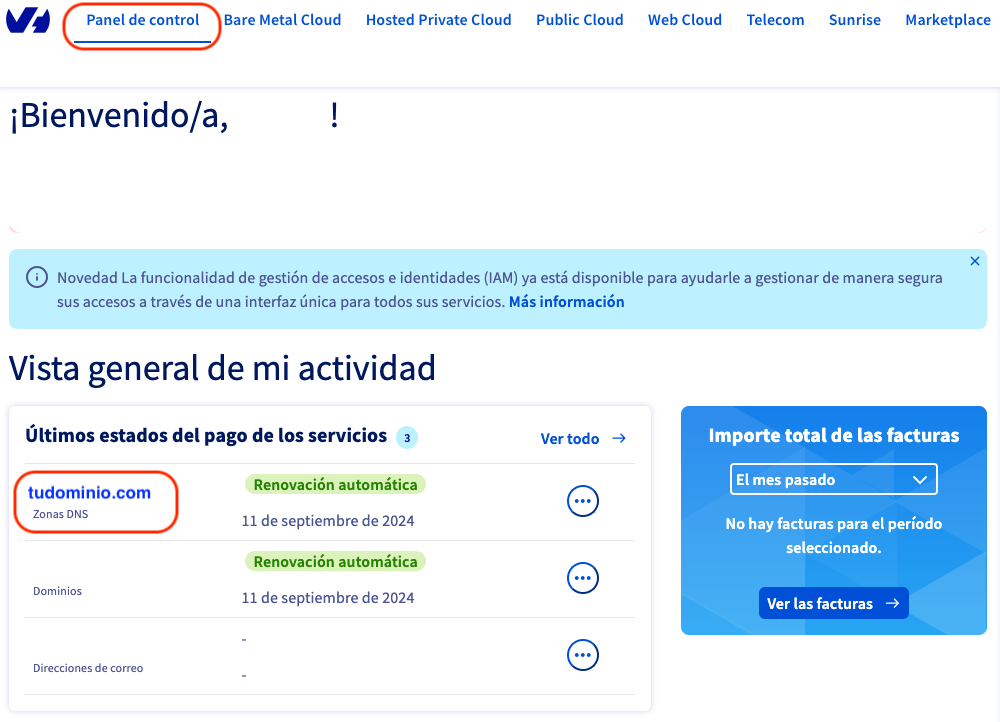Navigate to the Telecom section

(x=775, y=20)
